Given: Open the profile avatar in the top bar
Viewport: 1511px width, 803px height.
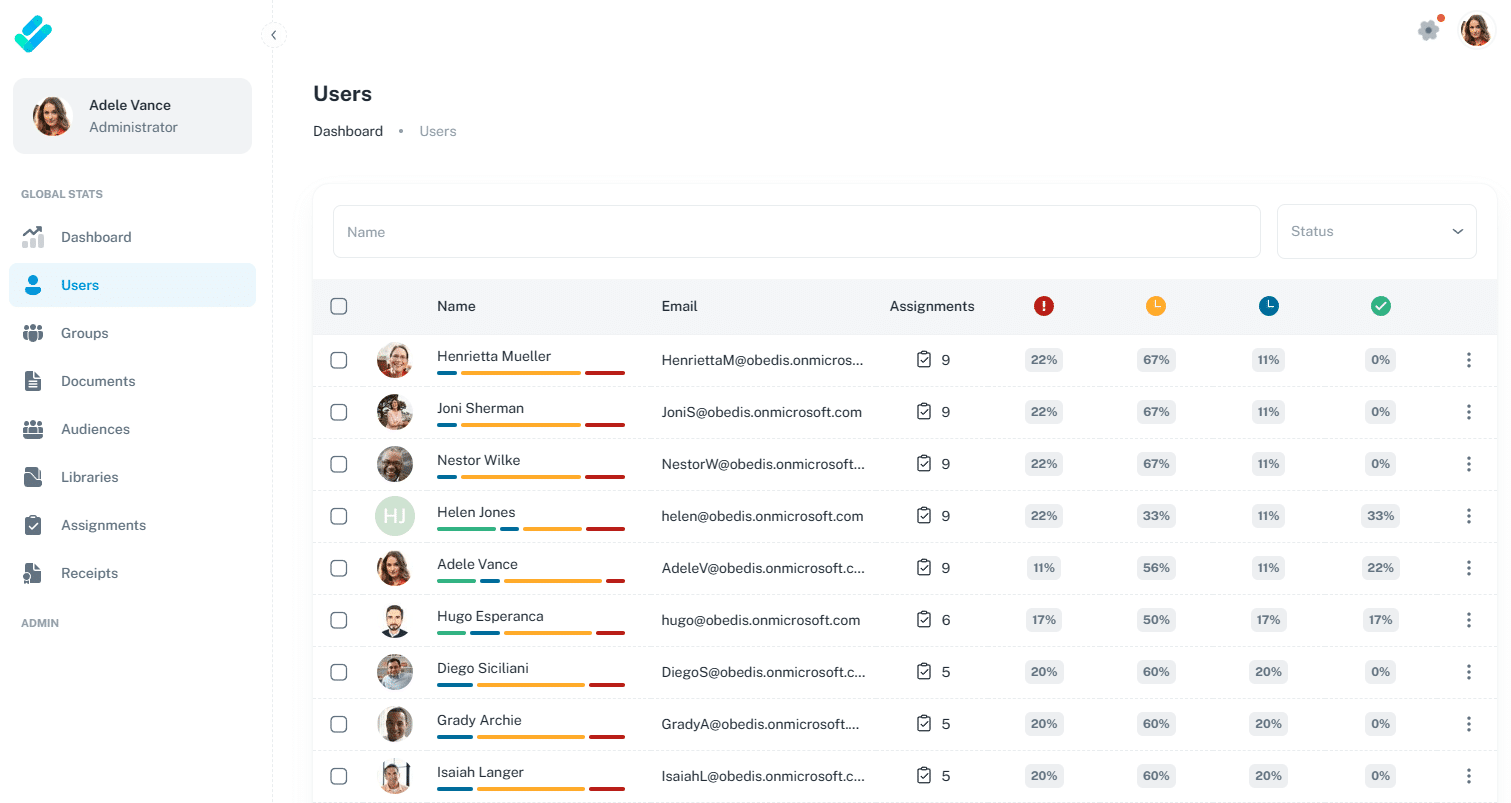Looking at the screenshot, I should click(1476, 31).
